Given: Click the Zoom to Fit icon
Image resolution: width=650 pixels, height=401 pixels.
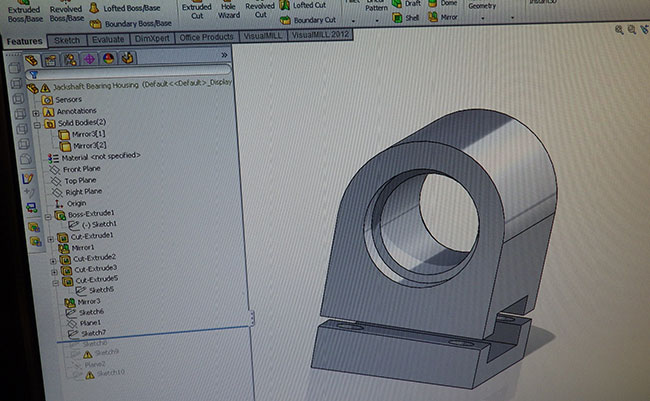Looking at the screenshot, I should click(619, 29).
